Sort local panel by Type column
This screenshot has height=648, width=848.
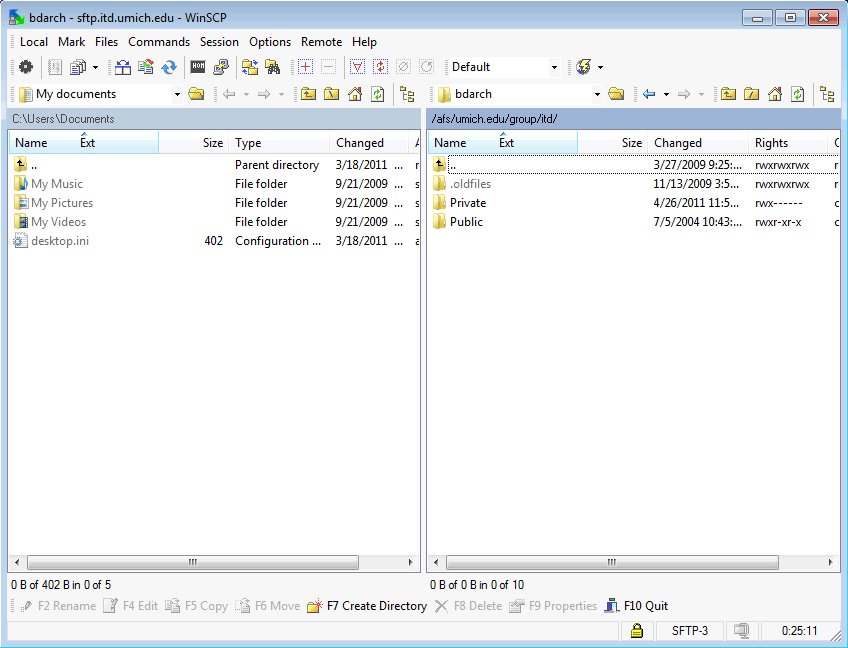click(279, 143)
